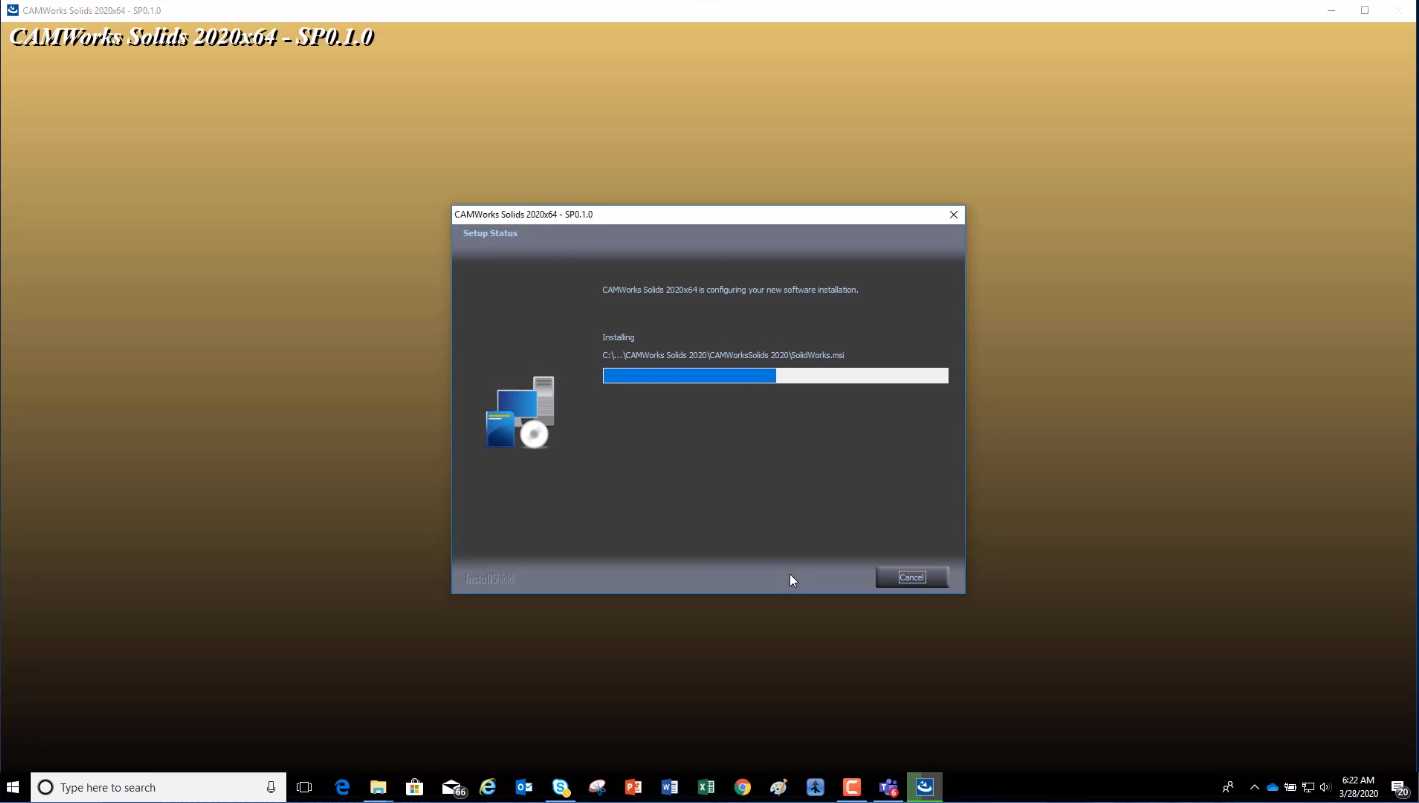Viewport: 1419px width, 803px height.
Task: Open the Windows Start menu
Action: coord(14,787)
